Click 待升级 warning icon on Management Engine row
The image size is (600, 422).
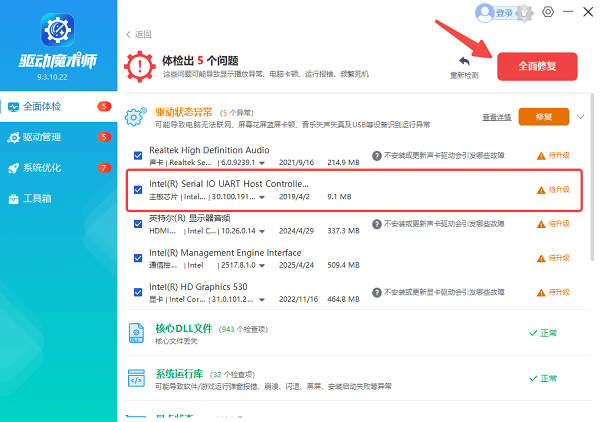tap(541, 259)
